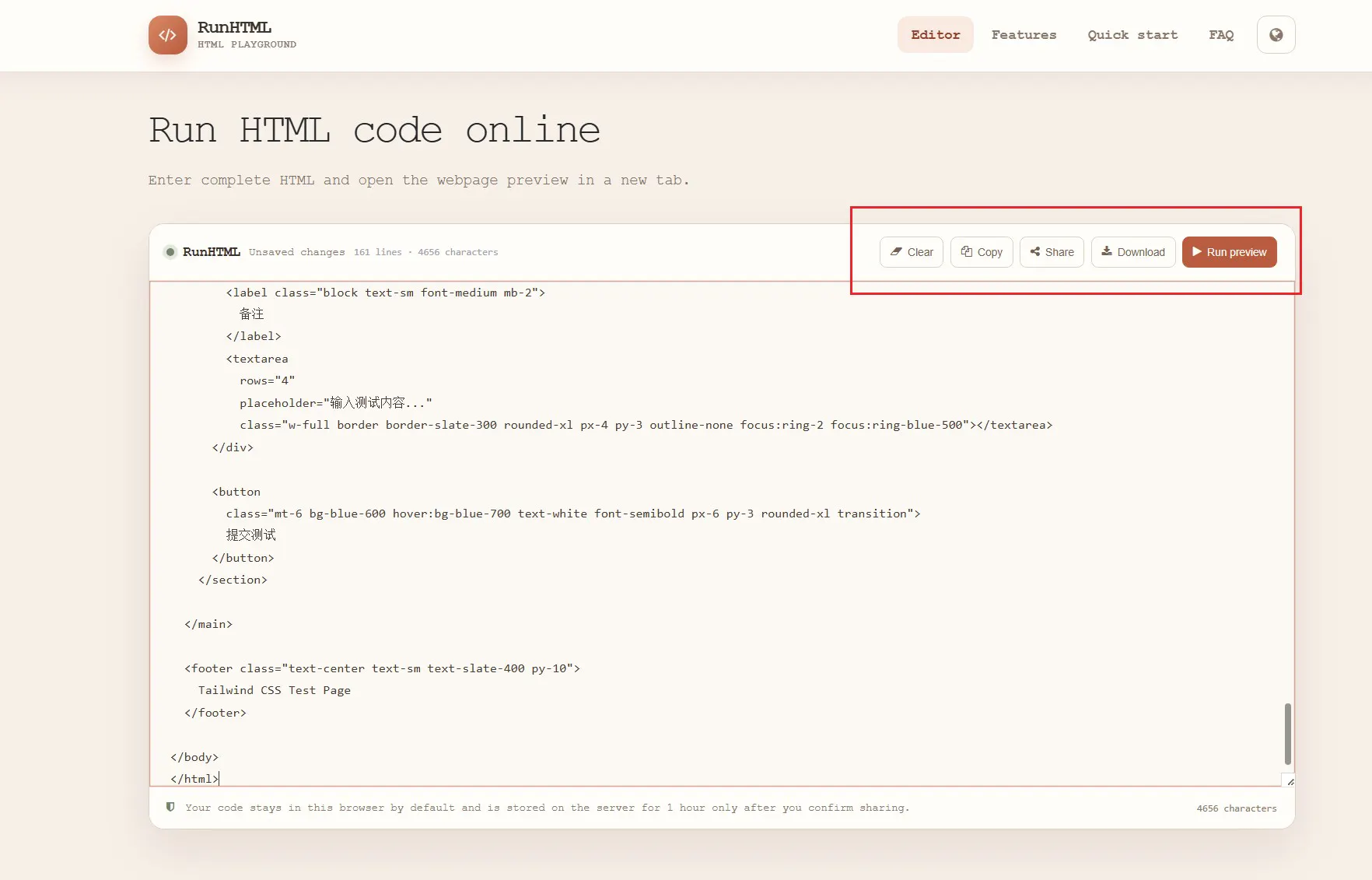Click the 'Your code stays in this browser' note
The image size is (1372, 880).
pyautogui.click(x=547, y=808)
